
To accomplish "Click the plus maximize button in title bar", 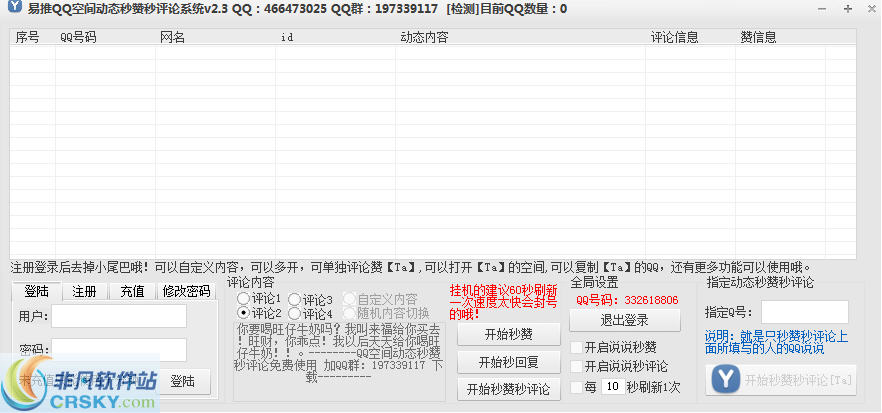I will 848,9.
